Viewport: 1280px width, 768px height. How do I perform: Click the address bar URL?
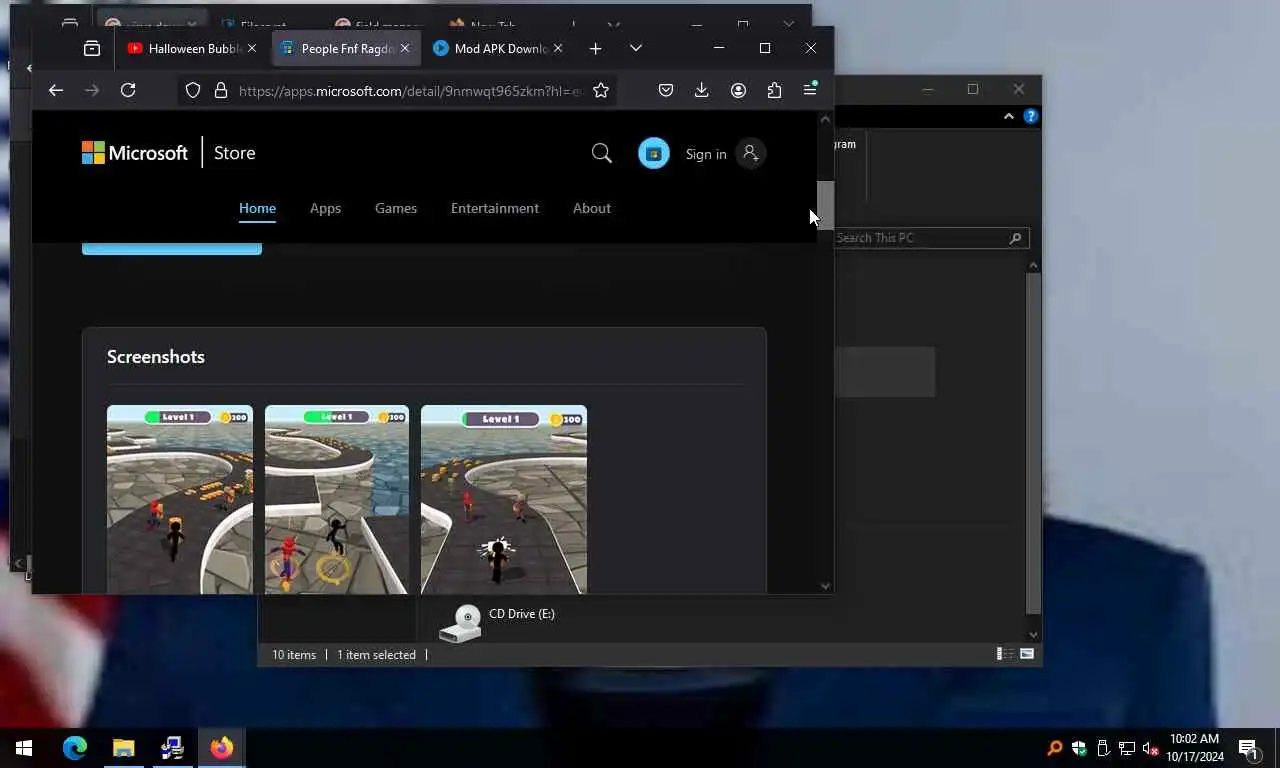(410, 91)
